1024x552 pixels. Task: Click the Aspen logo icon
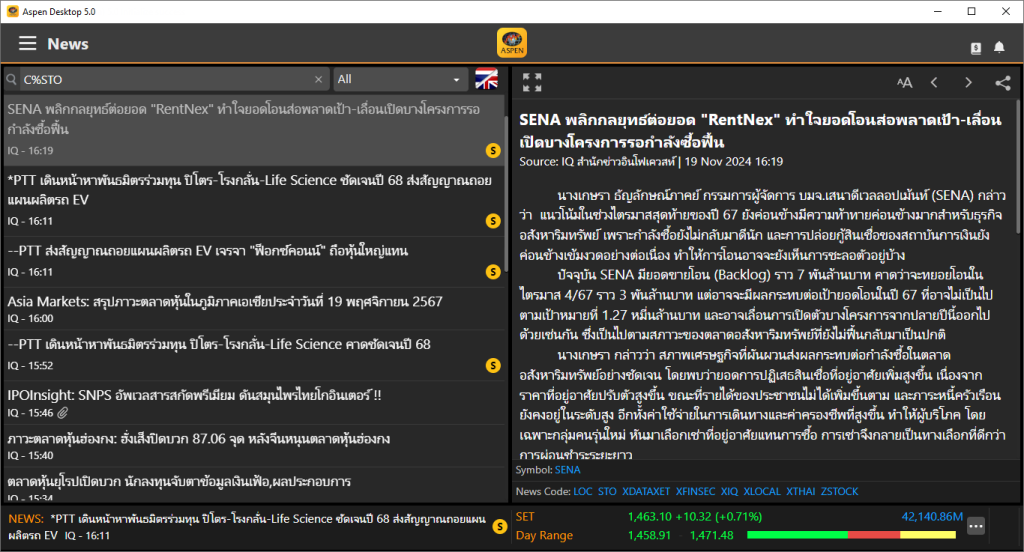pos(512,43)
